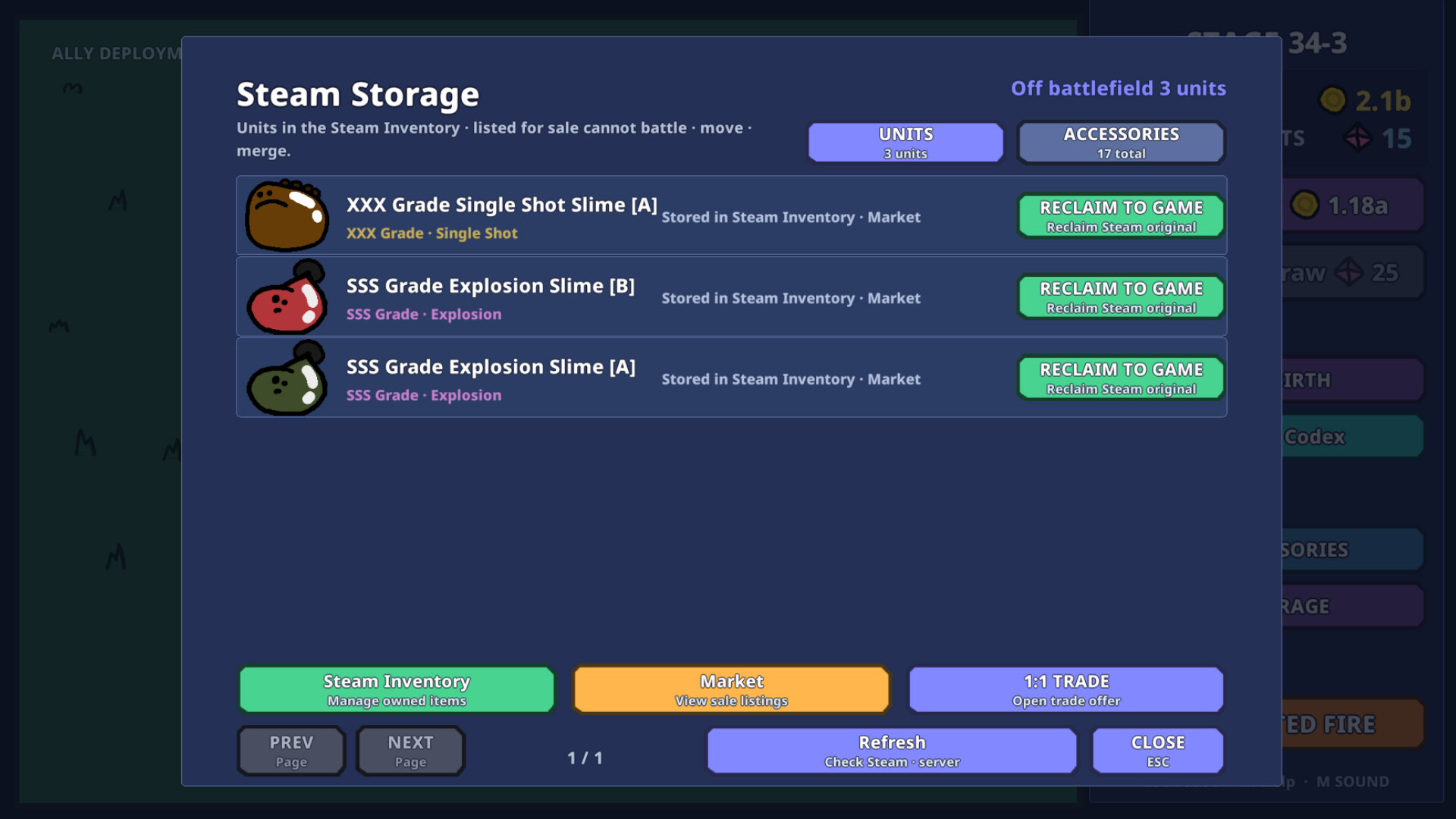Click the red gem icon beside 15
The width and height of the screenshot is (1456, 819).
1357,138
